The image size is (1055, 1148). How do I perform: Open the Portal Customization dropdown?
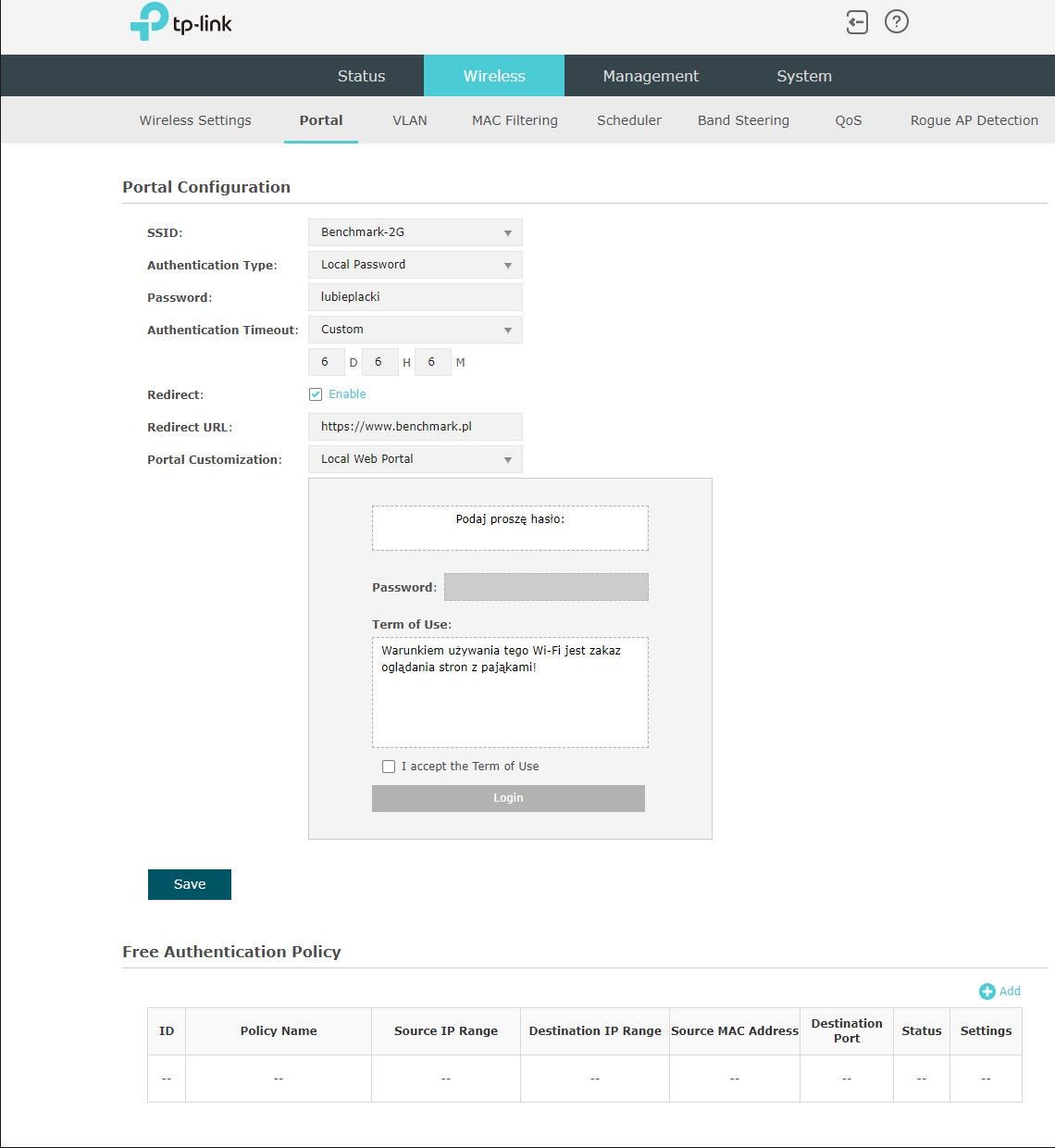(416, 459)
